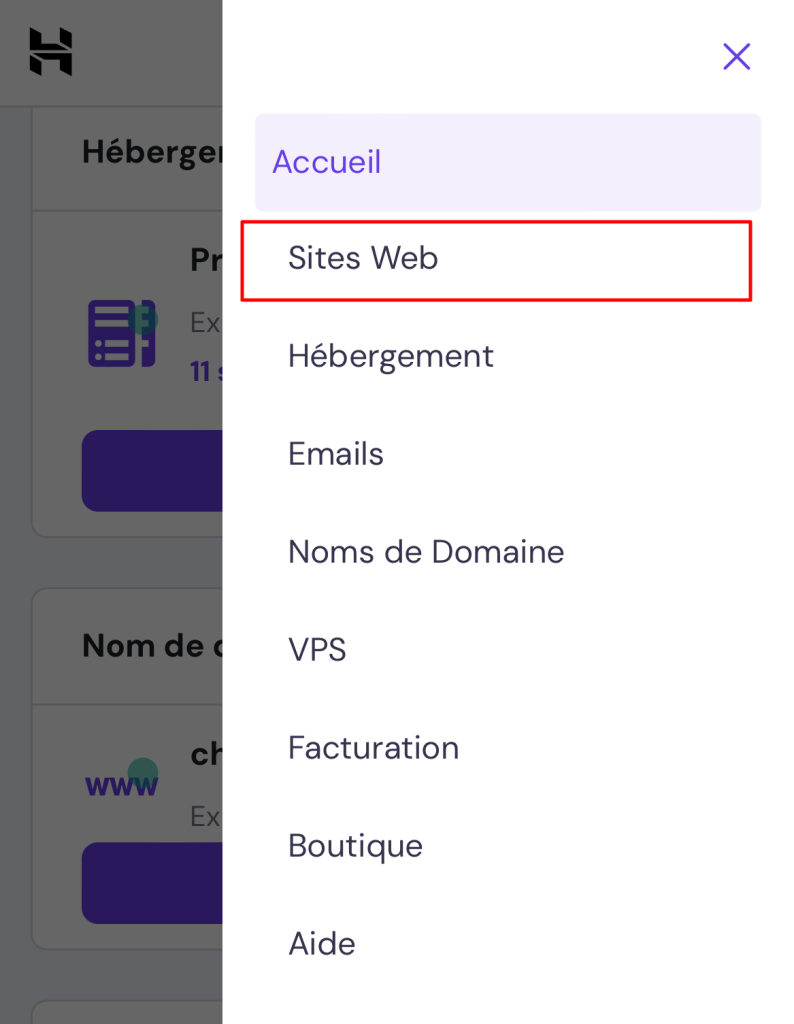Close the navigation menu with the X
The image size is (794, 1024).
point(736,57)
